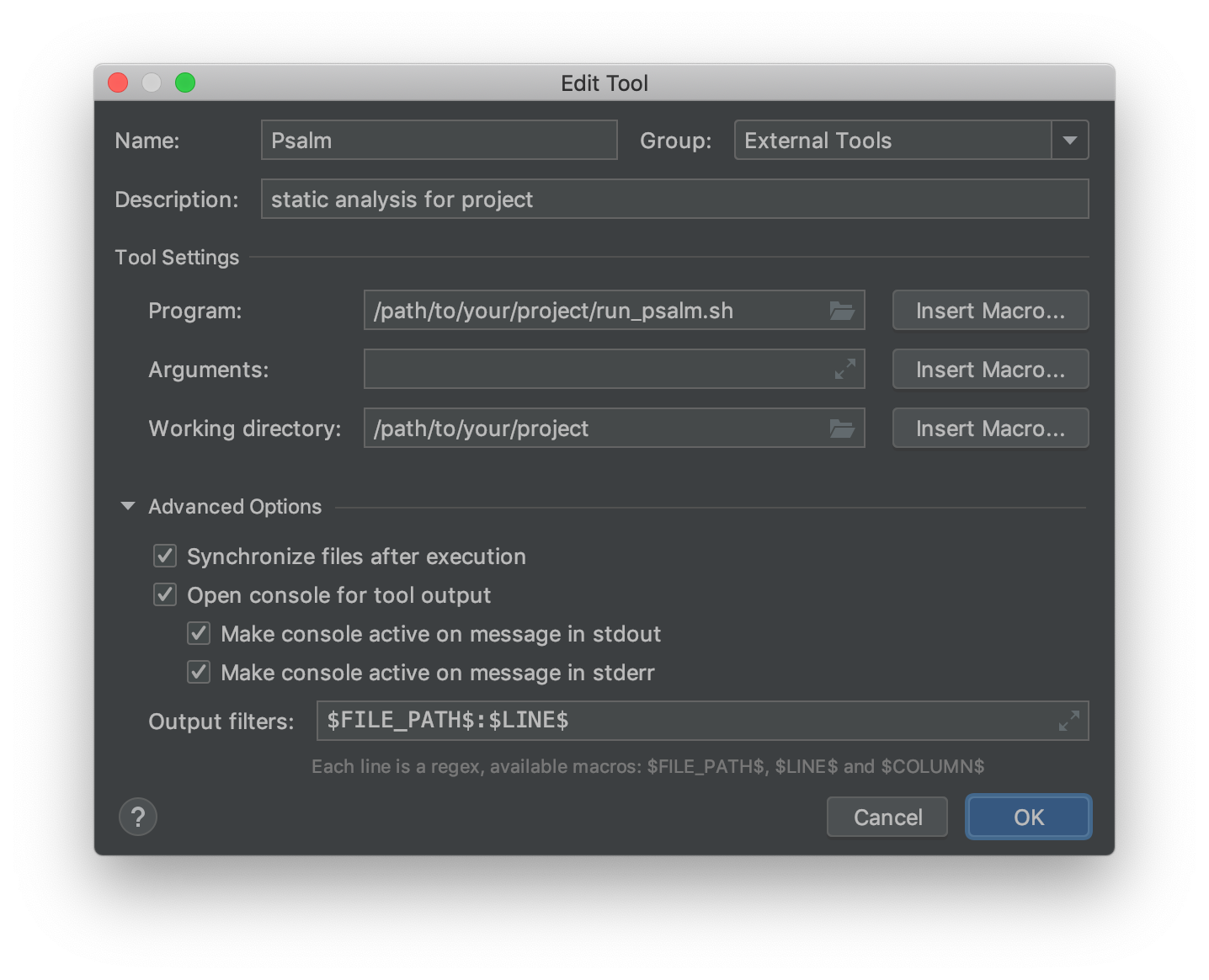1209x980 pixels.
Task: Browse Working directory using folder icon
Action: click(x=842, y=429)
